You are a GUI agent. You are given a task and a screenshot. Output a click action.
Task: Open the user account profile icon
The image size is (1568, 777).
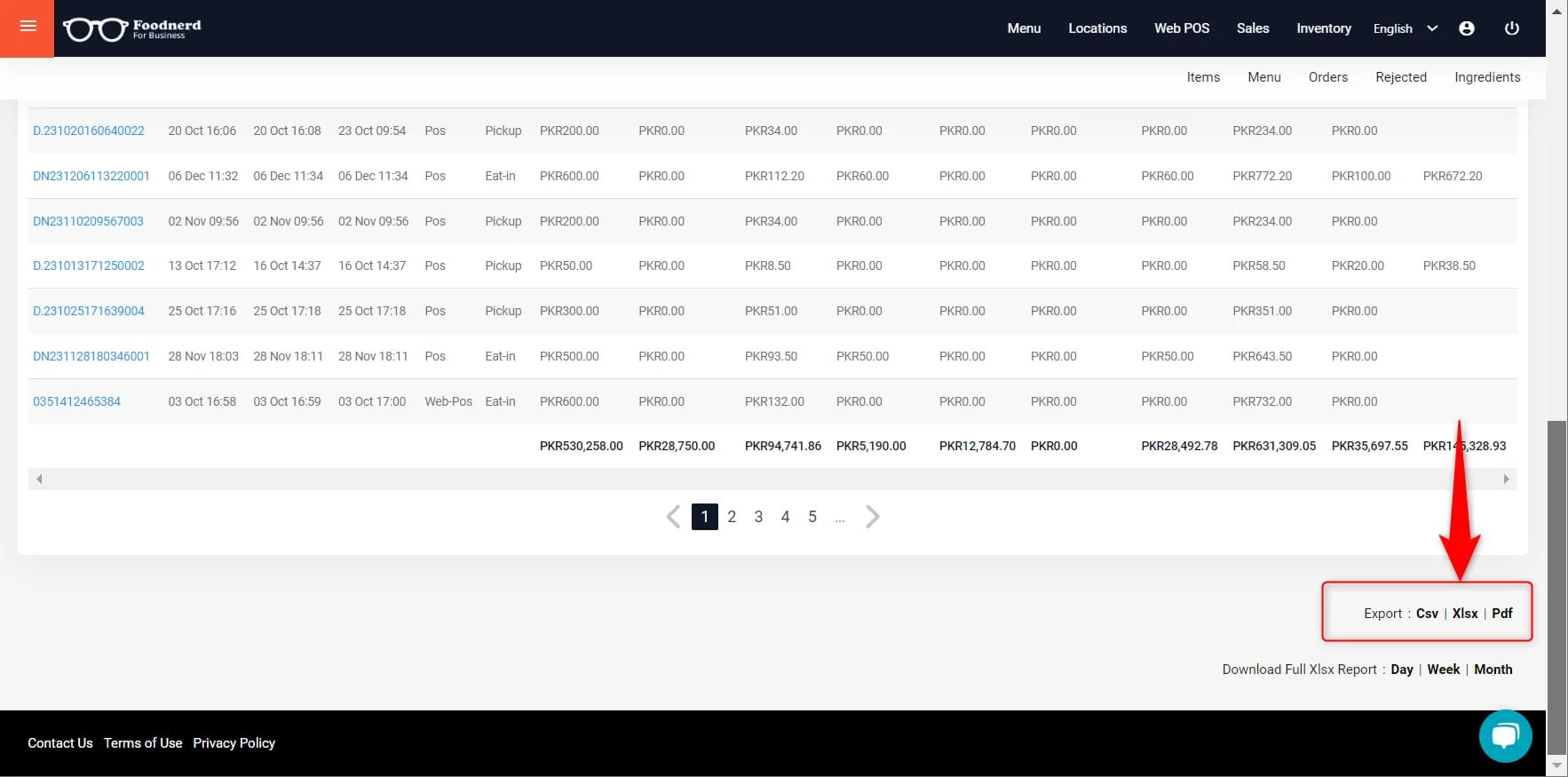pos(1467,28)
